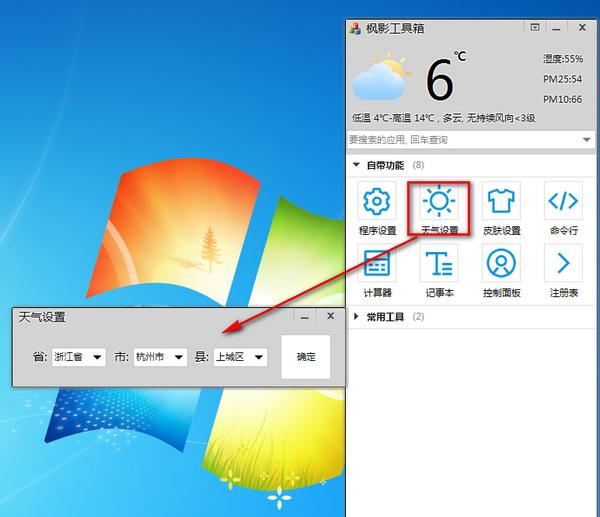Minimize the 枫影工具箱 window
600x517 pixels.
pos(556,28)
